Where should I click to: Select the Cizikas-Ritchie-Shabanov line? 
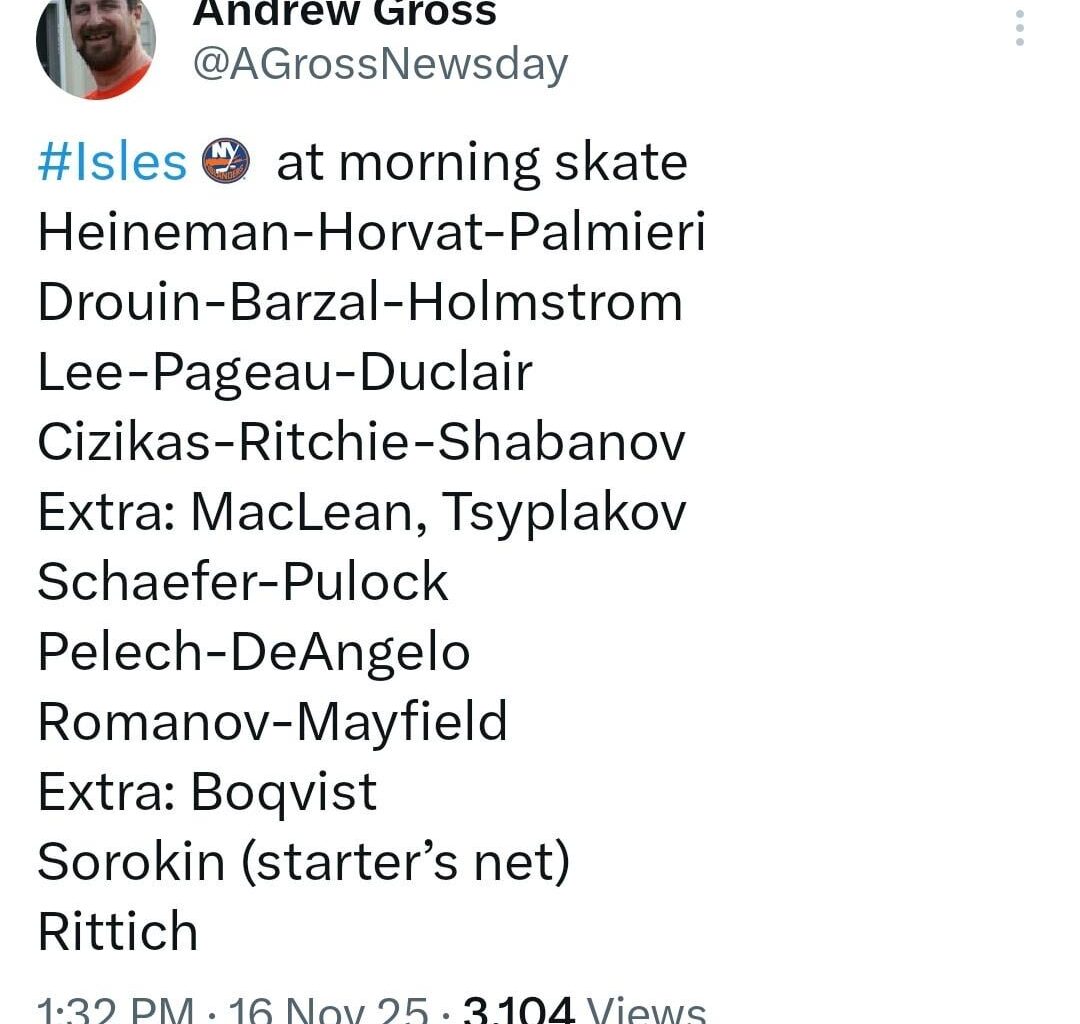pyautogui.click(x=360, y=441)
